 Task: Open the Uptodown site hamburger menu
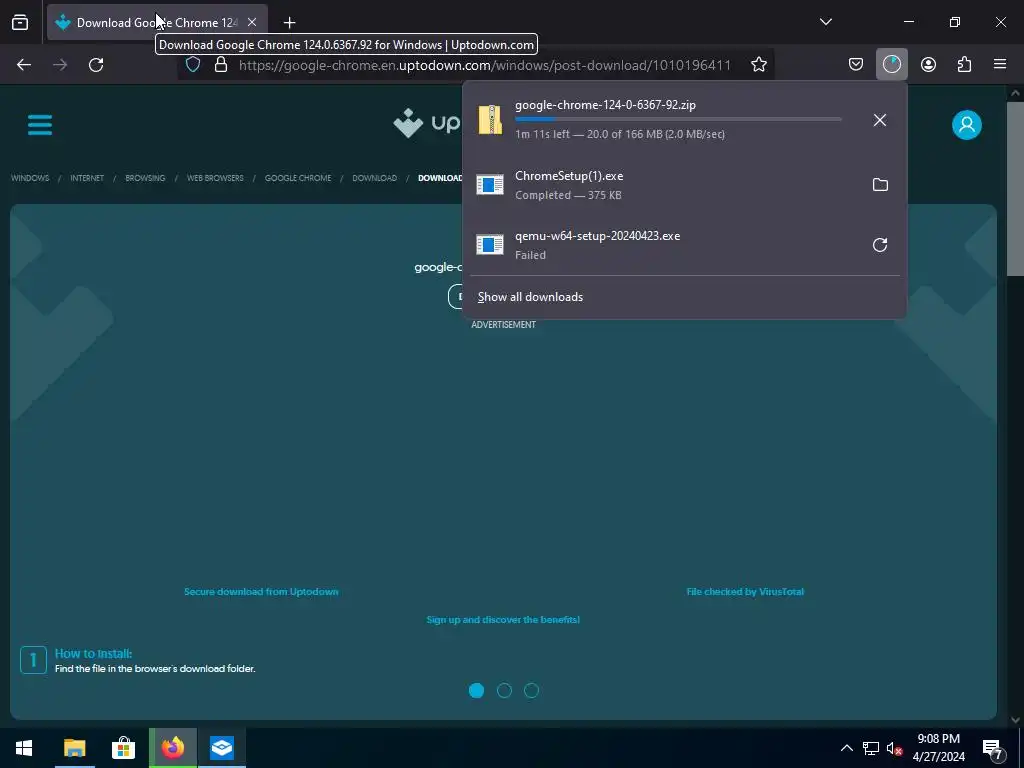[x=40, y=125]
